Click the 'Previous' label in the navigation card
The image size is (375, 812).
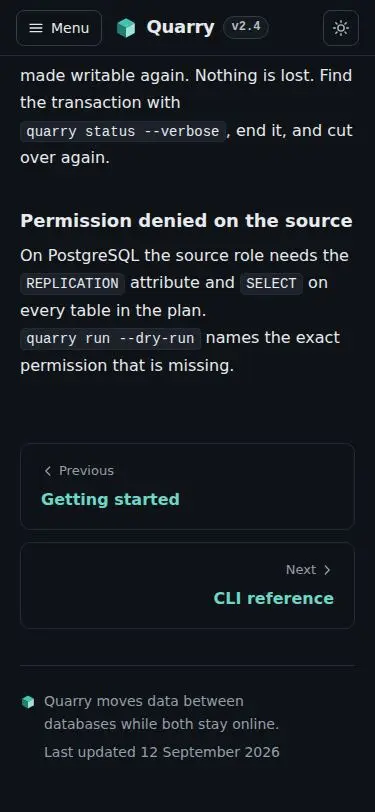[x=86, y=471]
